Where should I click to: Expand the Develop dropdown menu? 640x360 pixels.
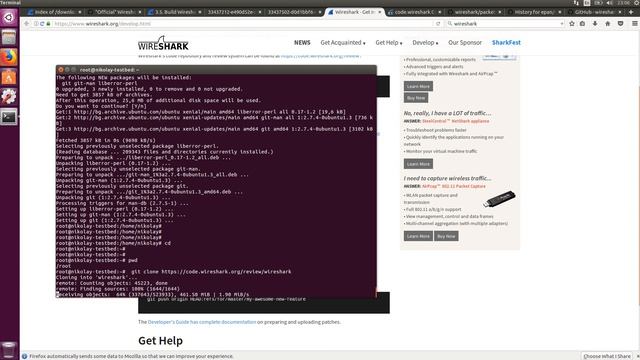(x=425, y=42)
